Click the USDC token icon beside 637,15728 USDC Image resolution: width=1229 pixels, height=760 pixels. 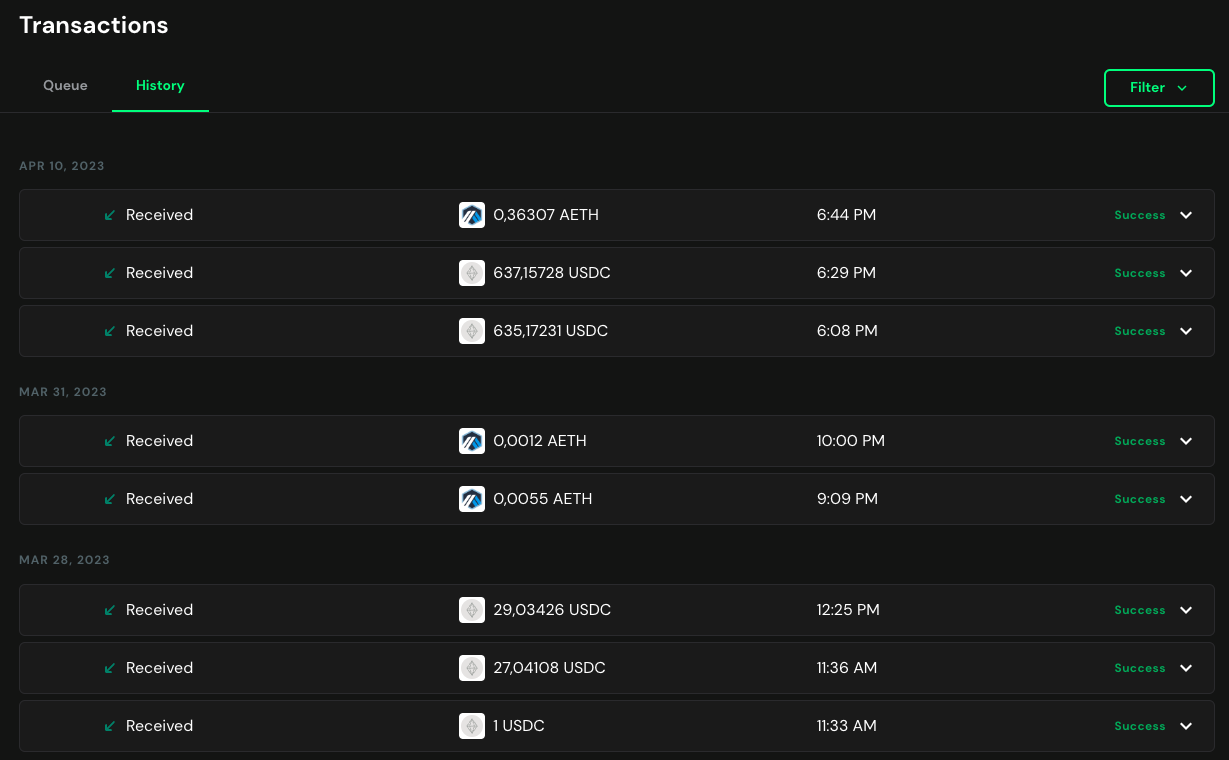tap(471, 272)
